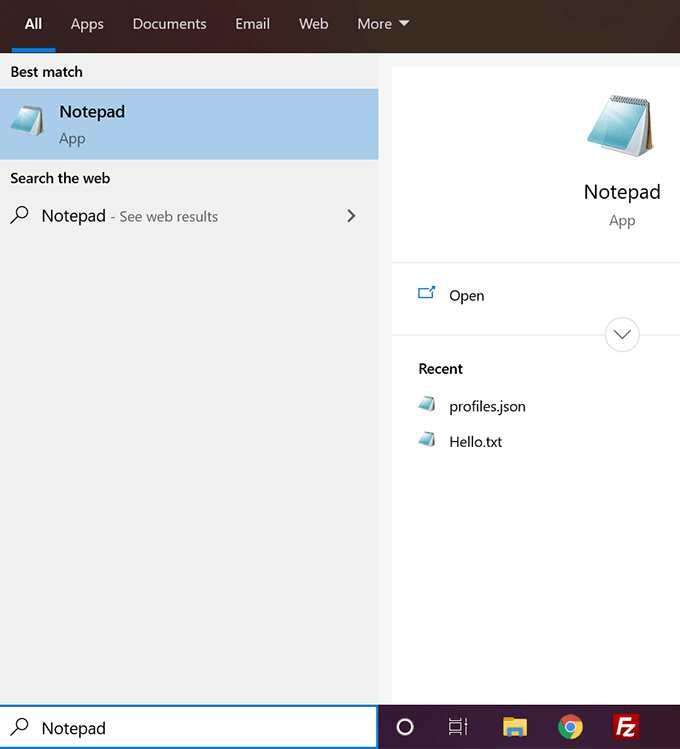Click the magnifier icon beside web result

pos(20,215)
